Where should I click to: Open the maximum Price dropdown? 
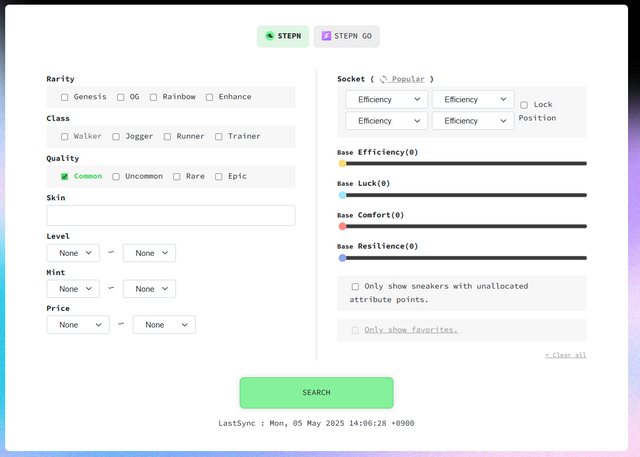click(x=164, y=325)
